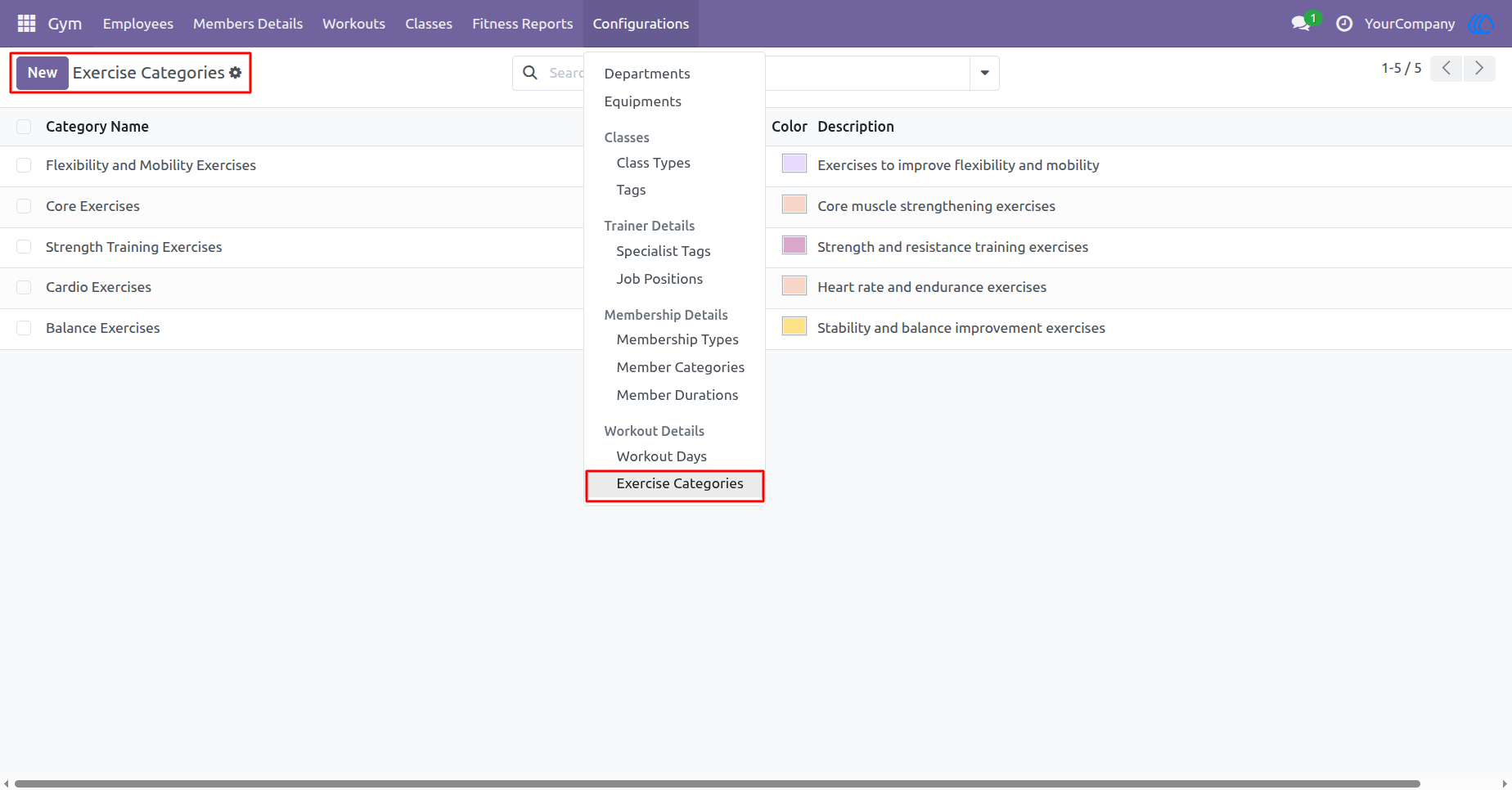The width and height of the screenshot is (1512, 790).
Task: Open the conversations chat icon
Action: click(1301, 24)
